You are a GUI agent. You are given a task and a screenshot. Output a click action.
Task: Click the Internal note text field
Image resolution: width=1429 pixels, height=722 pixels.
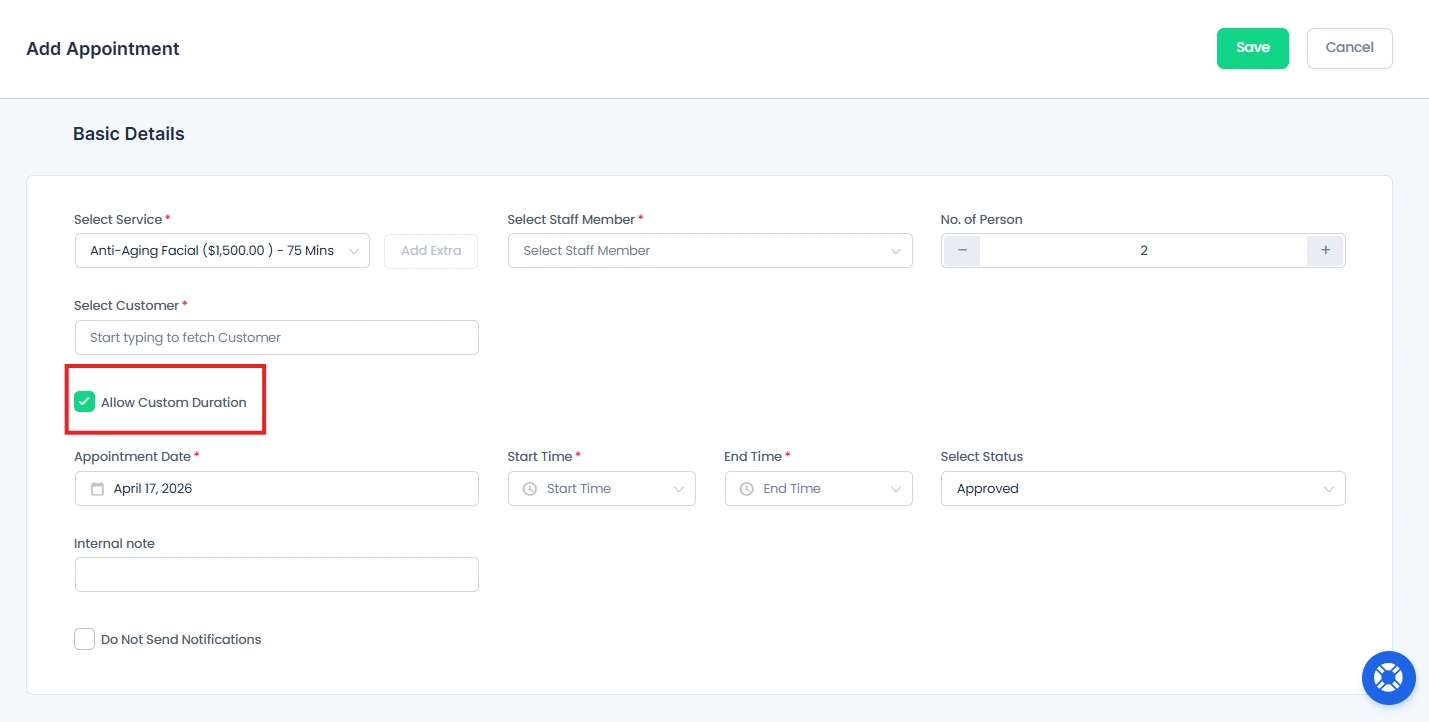(277, 575)
